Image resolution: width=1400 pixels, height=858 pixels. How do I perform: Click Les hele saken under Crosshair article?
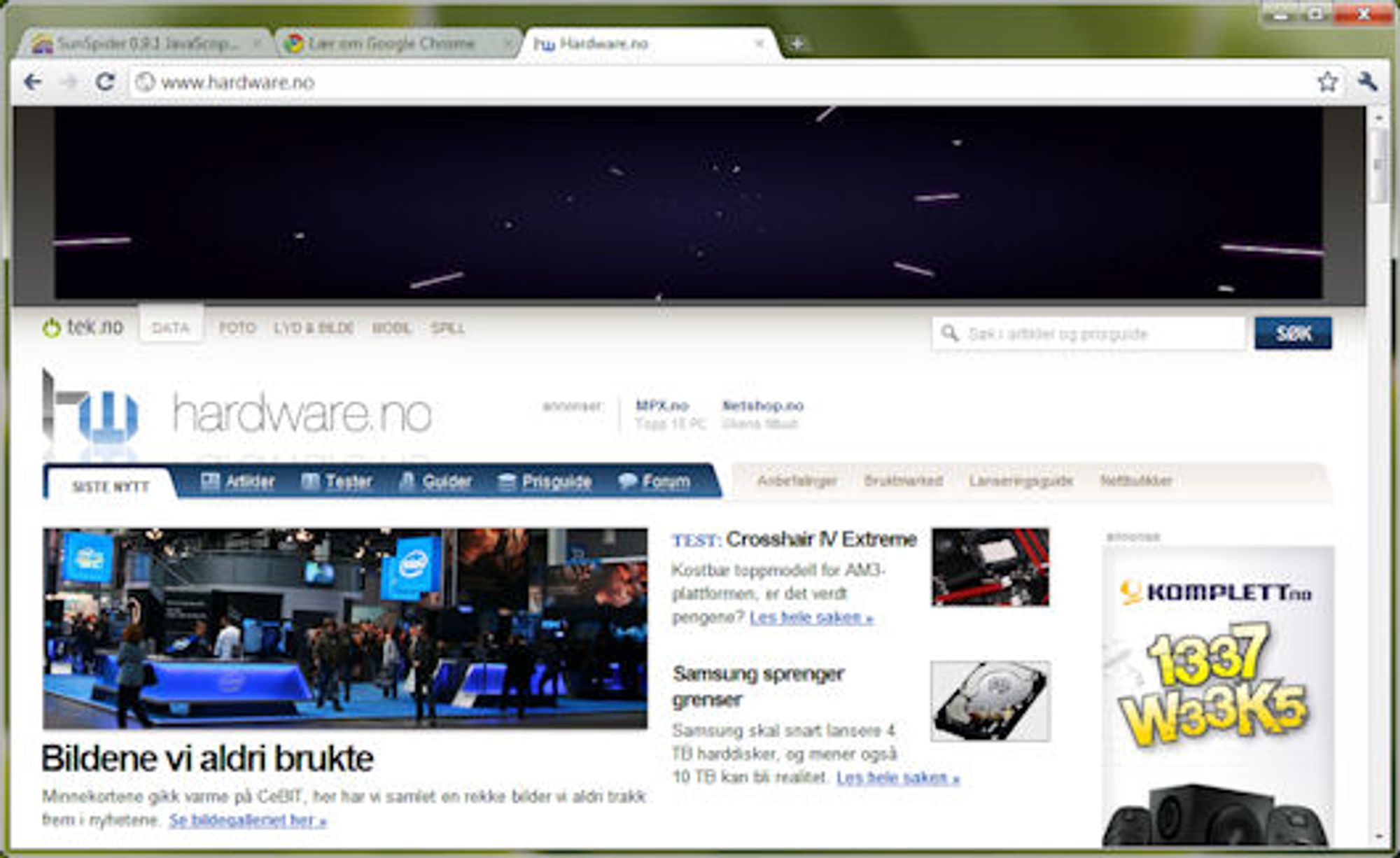tap(811, 617)
